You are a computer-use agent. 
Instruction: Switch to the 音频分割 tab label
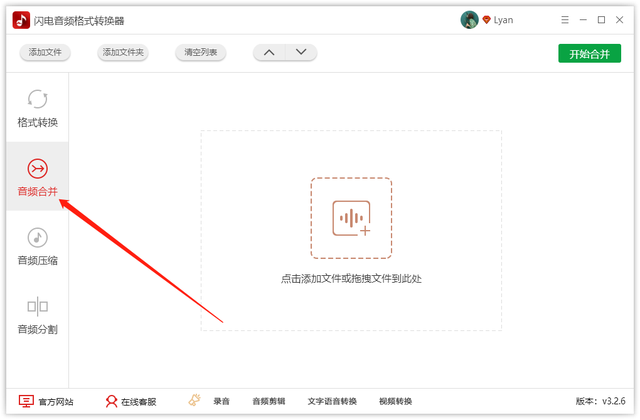click(x=38, y=329)
